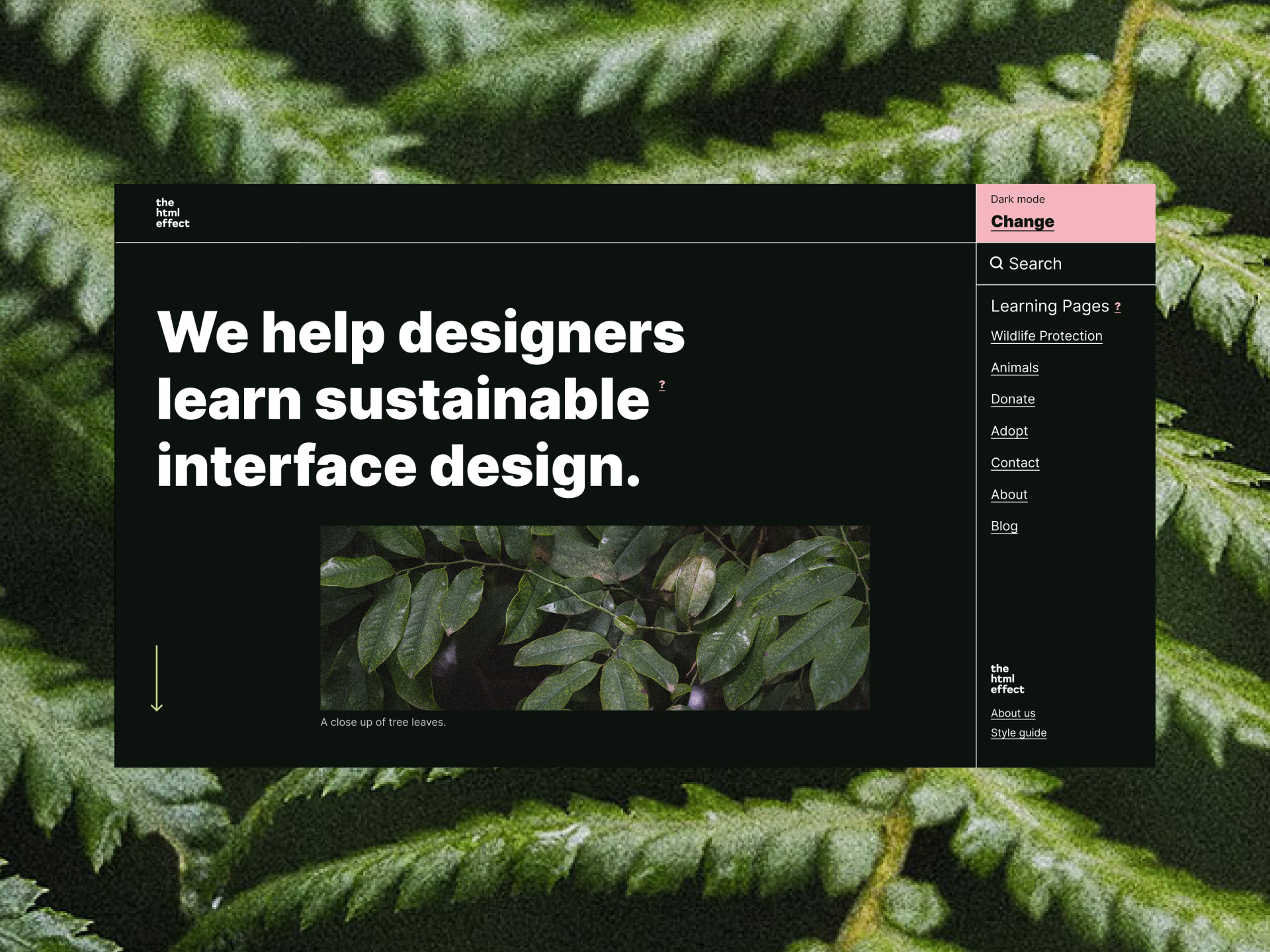Select the Donate link
1270x952 pixels.
(x=1012, y=399)
